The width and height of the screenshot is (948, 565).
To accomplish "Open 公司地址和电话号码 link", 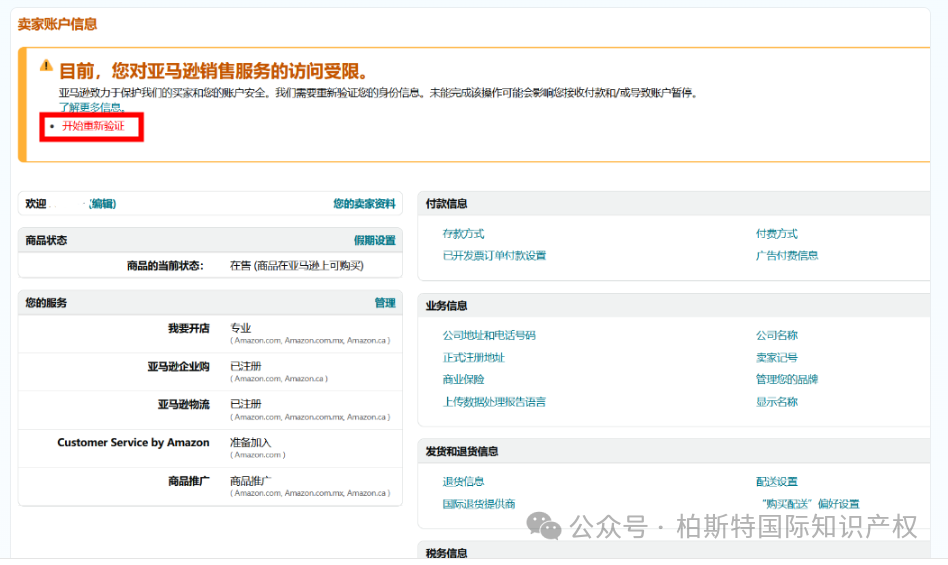I will click(x=489, y=335).
